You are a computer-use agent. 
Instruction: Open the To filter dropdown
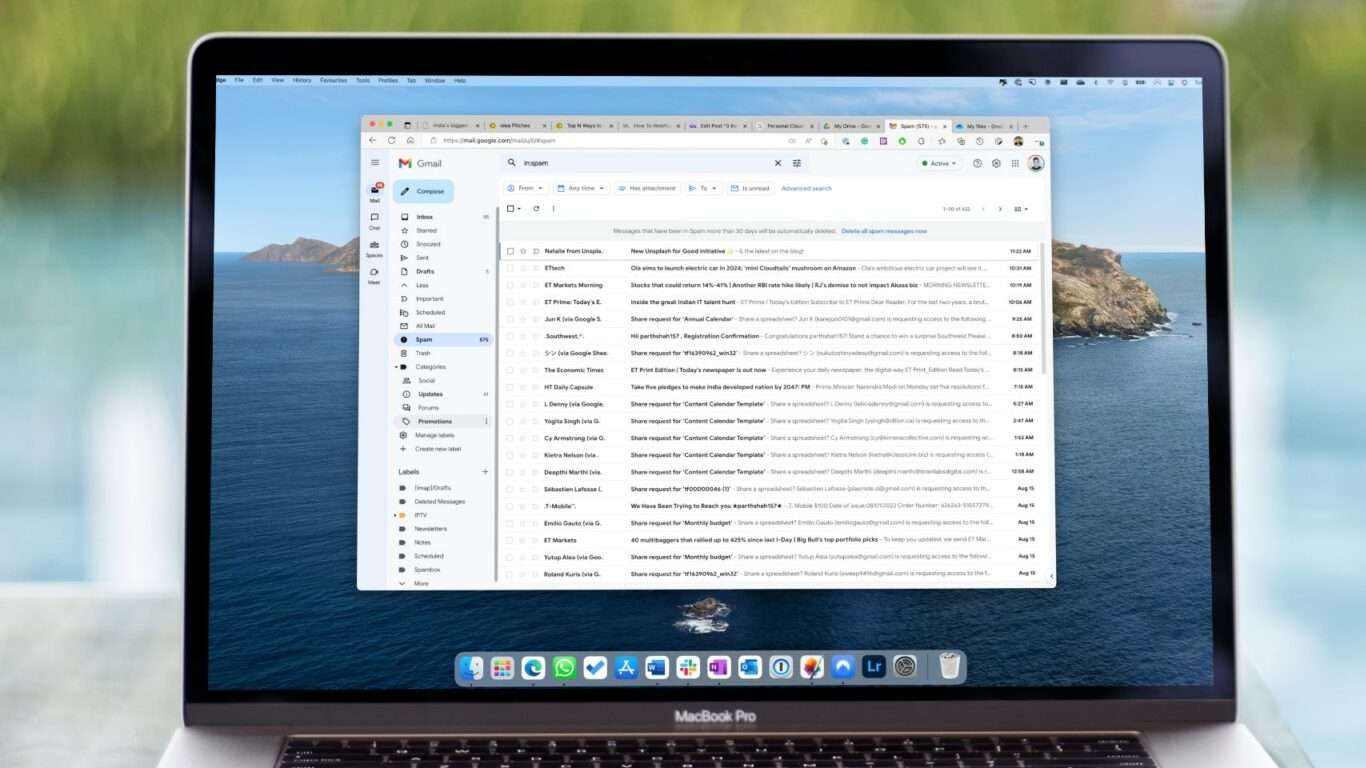click(x=704, y=188)
